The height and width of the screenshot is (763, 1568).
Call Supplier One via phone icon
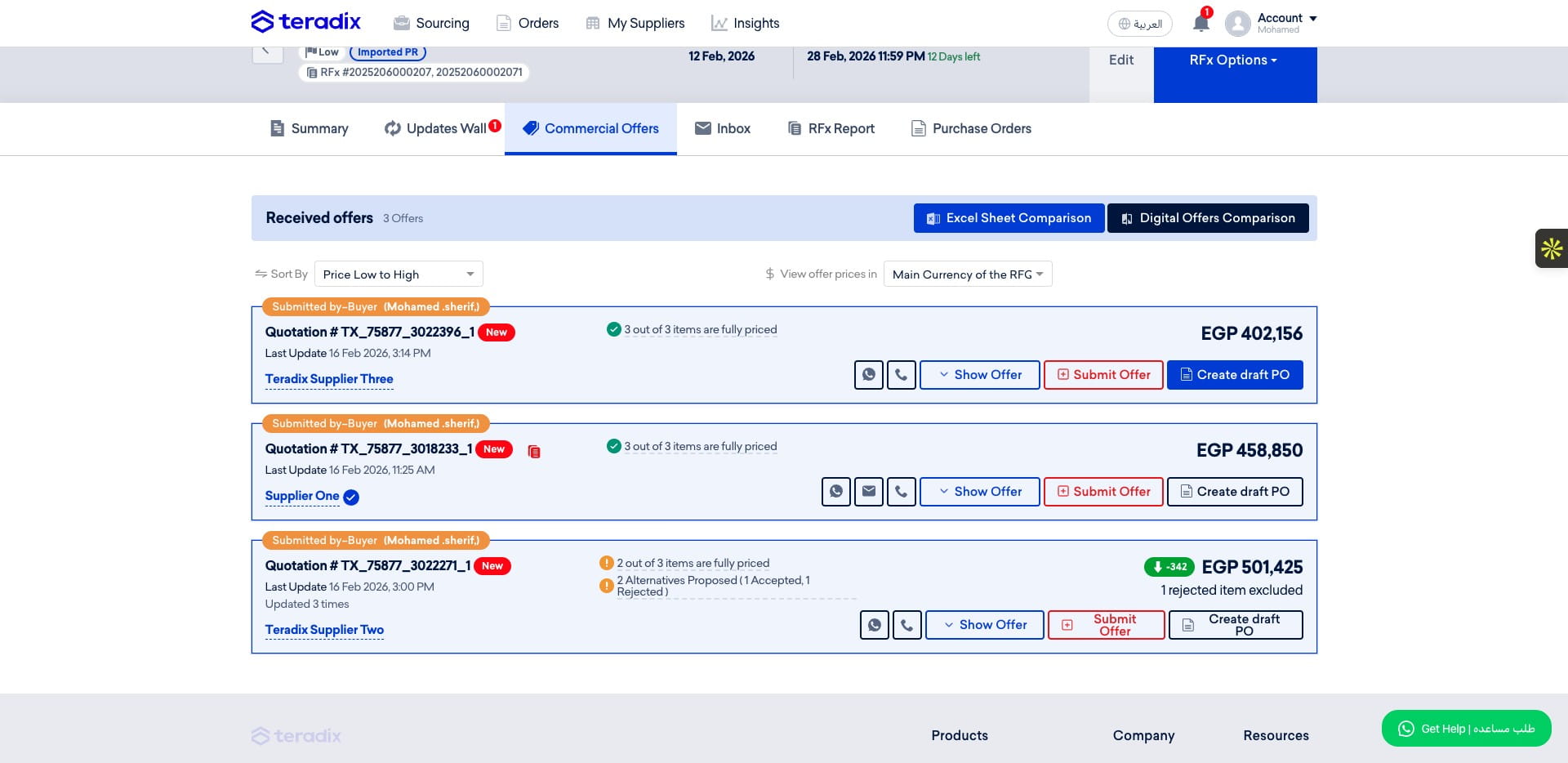tap(902, 492)
